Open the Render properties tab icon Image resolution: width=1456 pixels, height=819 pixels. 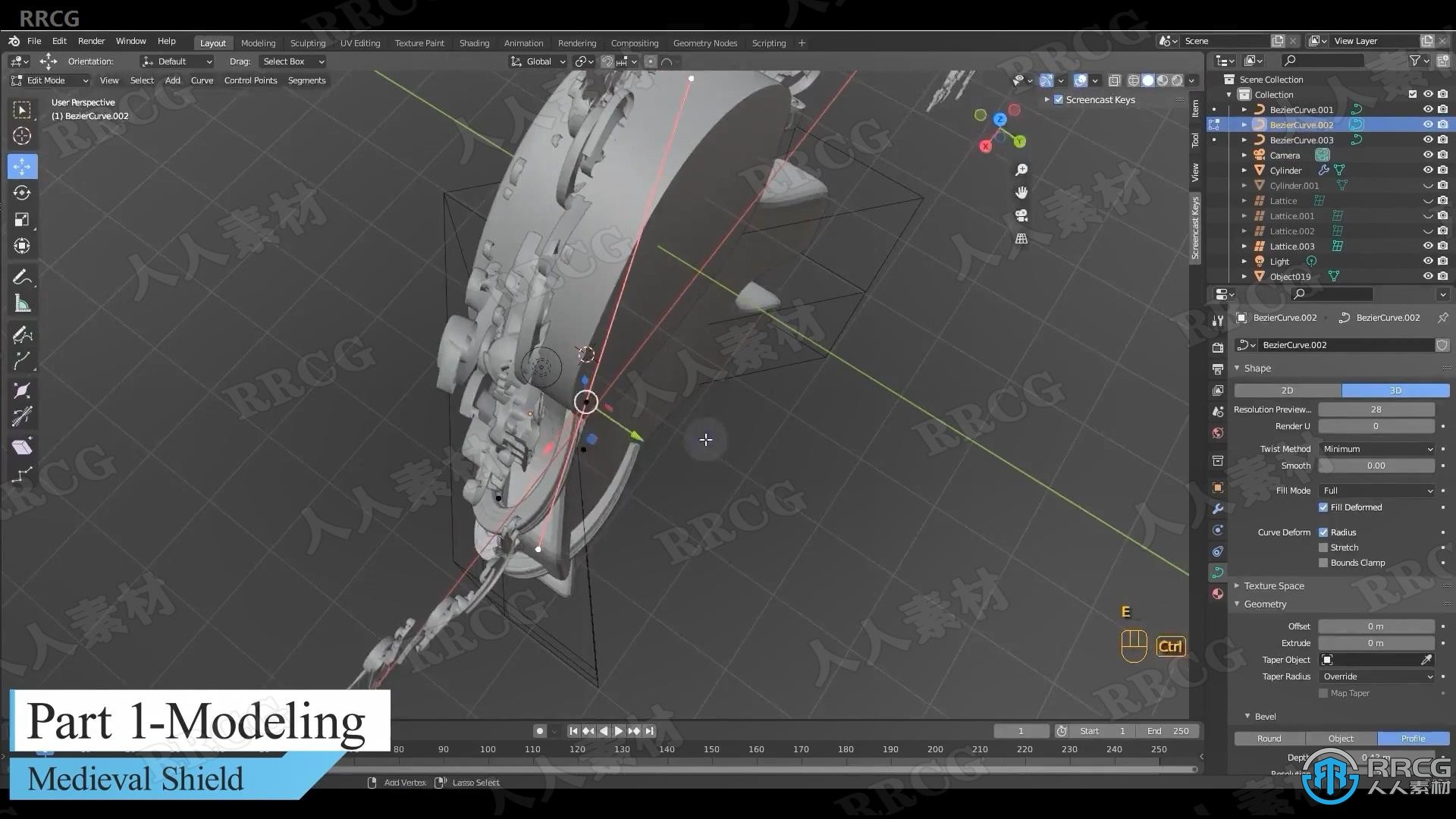click(1217, 347)
